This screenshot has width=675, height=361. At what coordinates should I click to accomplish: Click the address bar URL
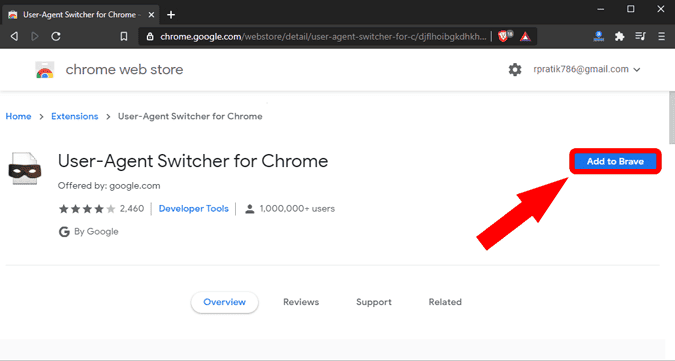point(323,37)
